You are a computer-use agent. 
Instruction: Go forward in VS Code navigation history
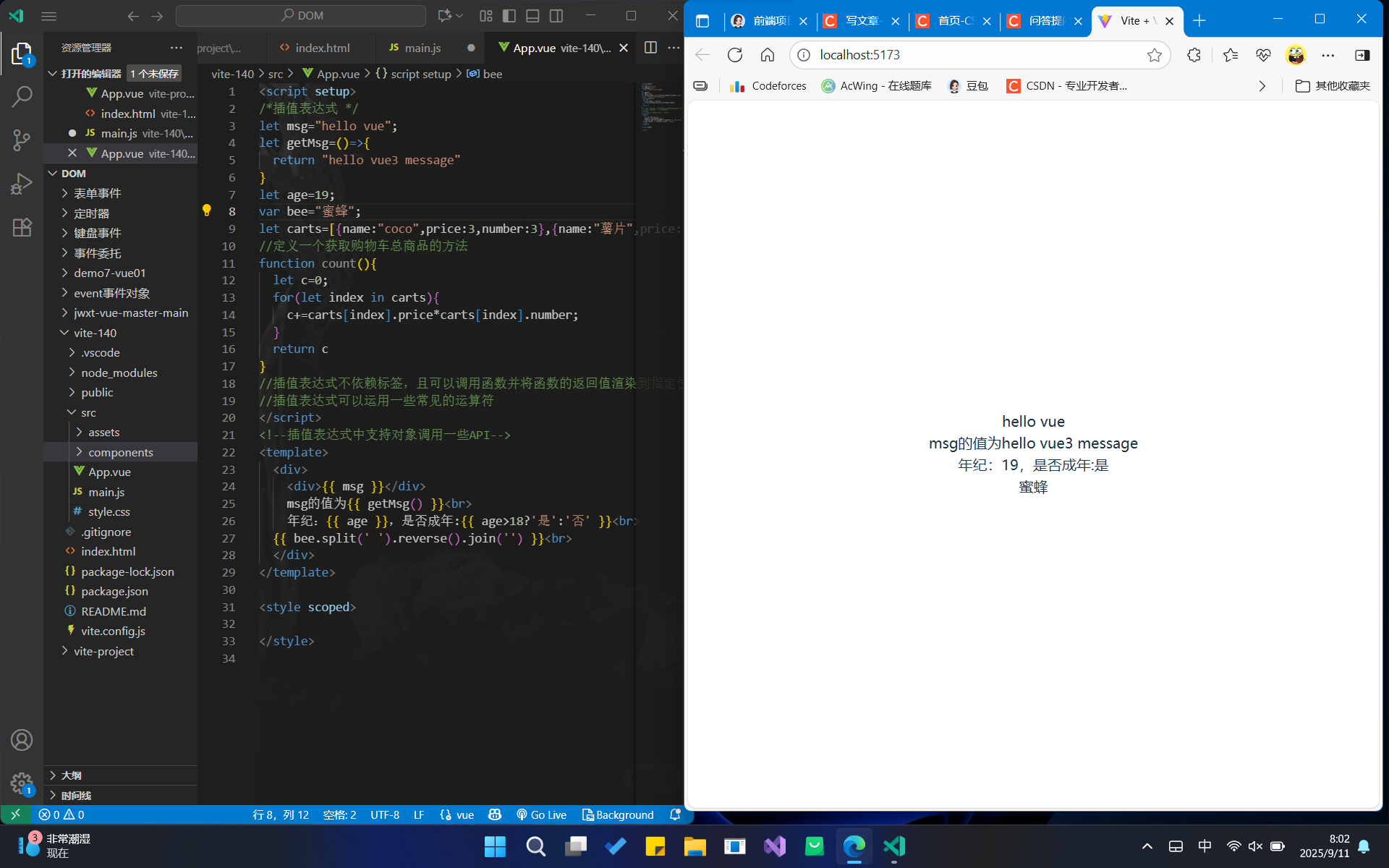pos(157,16)
